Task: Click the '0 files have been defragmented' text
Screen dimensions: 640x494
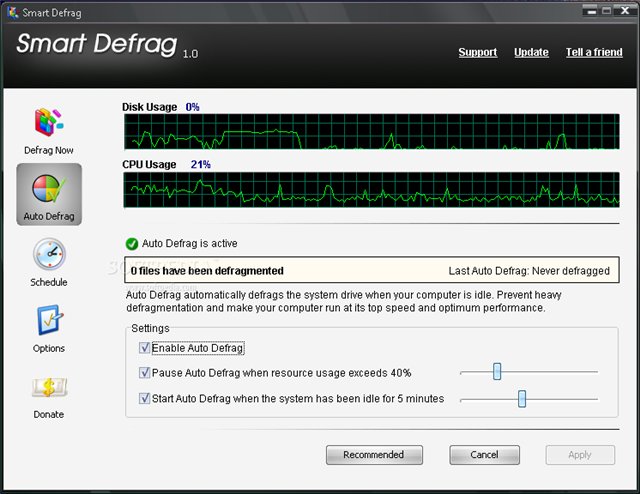Action: pos(207,271)
